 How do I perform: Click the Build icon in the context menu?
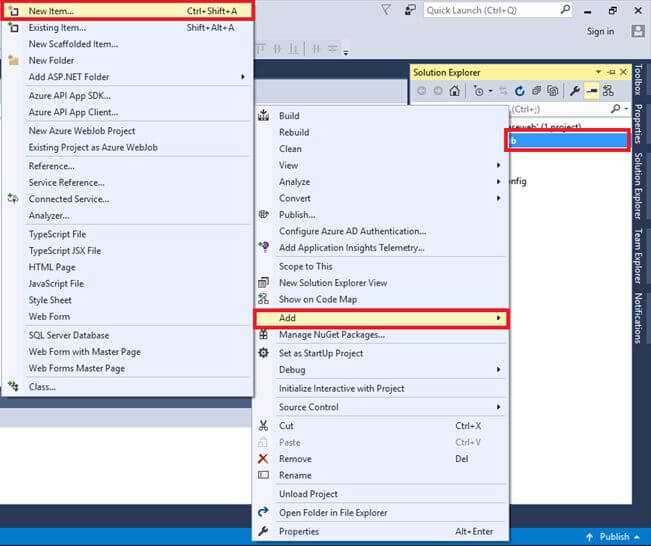(264, 115)
